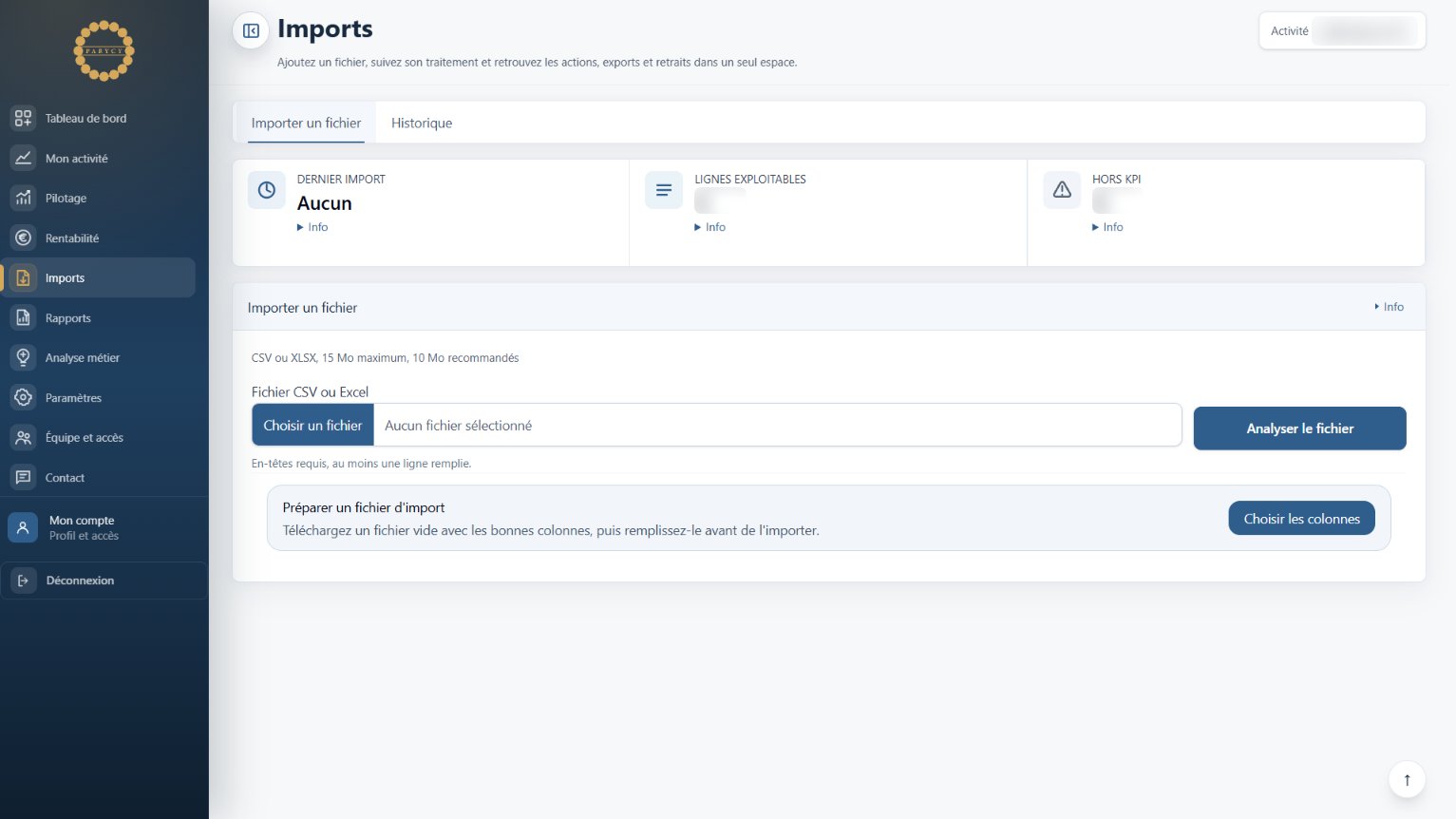Click Analyser le fichier button
This screenshot has width=1456, height=819.
pyautogui.click(x=1299, y=429)
